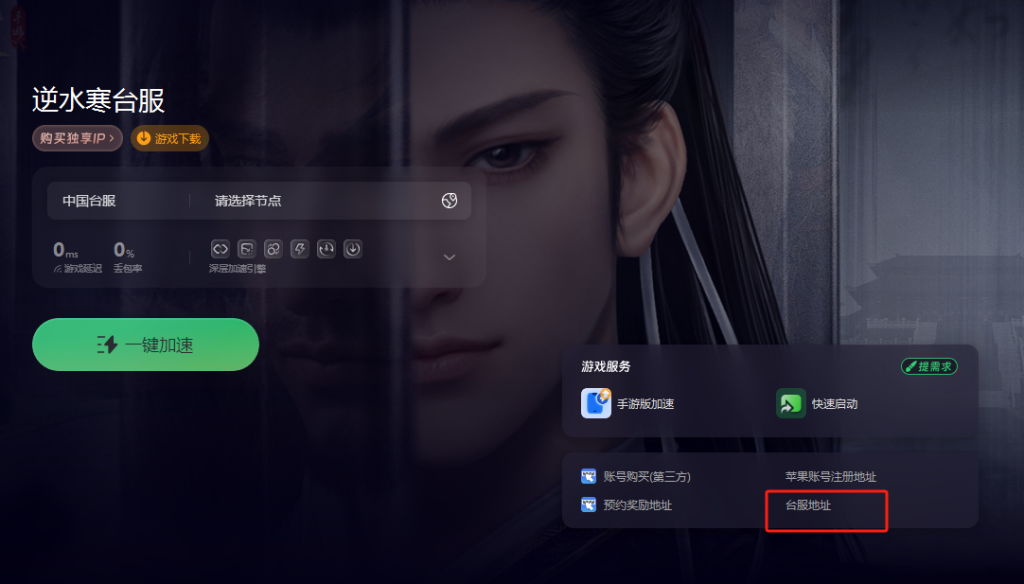Screen dimensions: 1024x584
Task: Click the circular refresh-download engine icon
Action: pyautogui.click(x=326, y=249)
